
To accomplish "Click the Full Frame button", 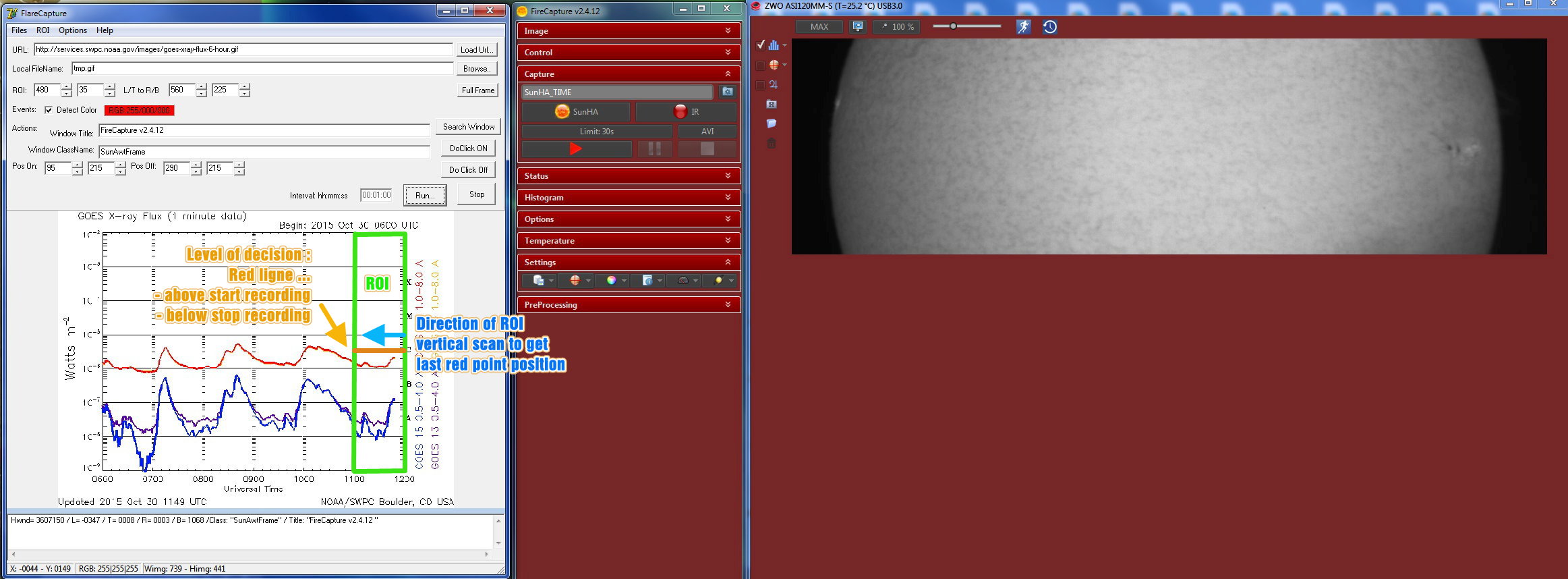I will (478, 90).
